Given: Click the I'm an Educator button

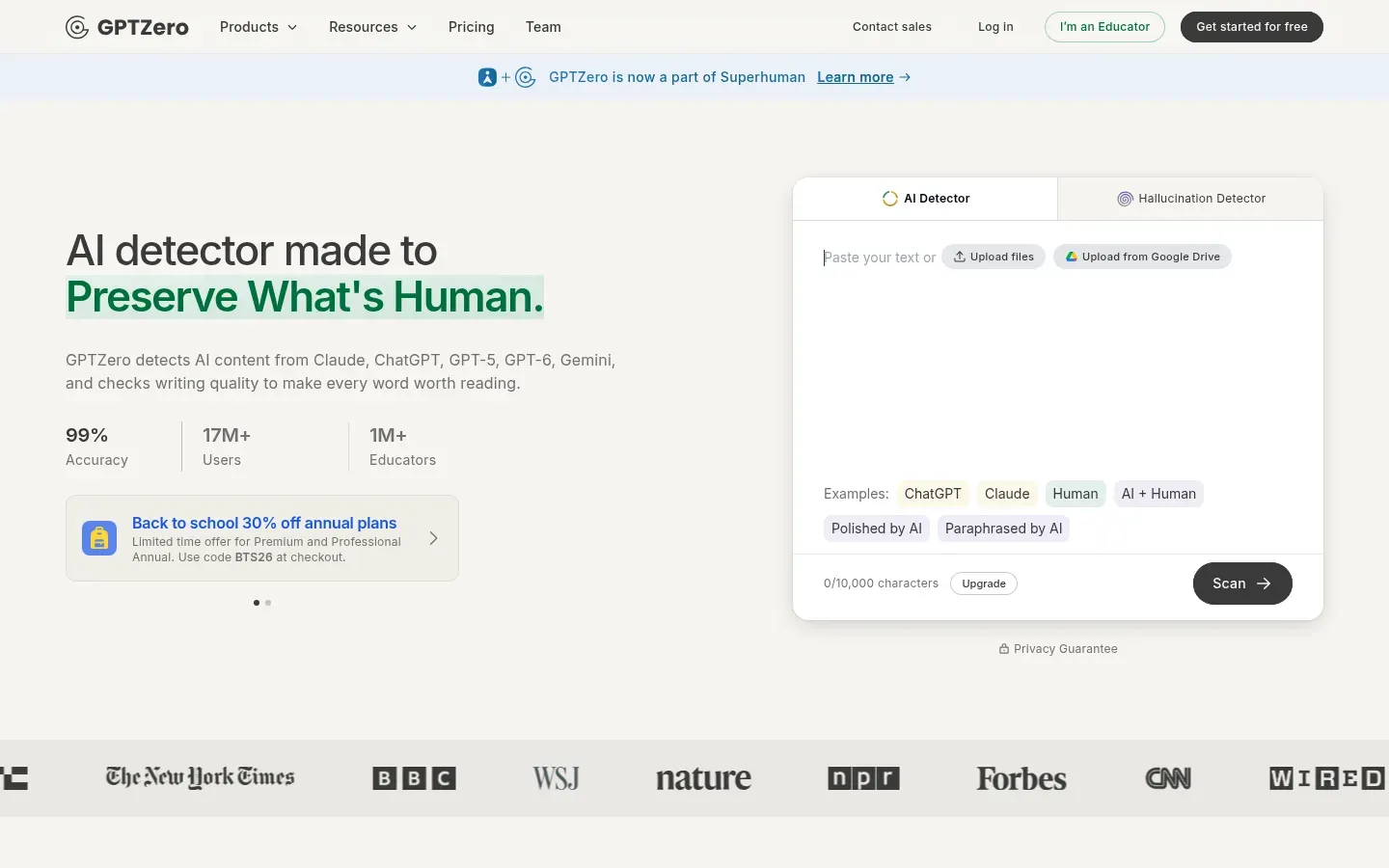Looking at the screenshot, I should pos(1104,27).
